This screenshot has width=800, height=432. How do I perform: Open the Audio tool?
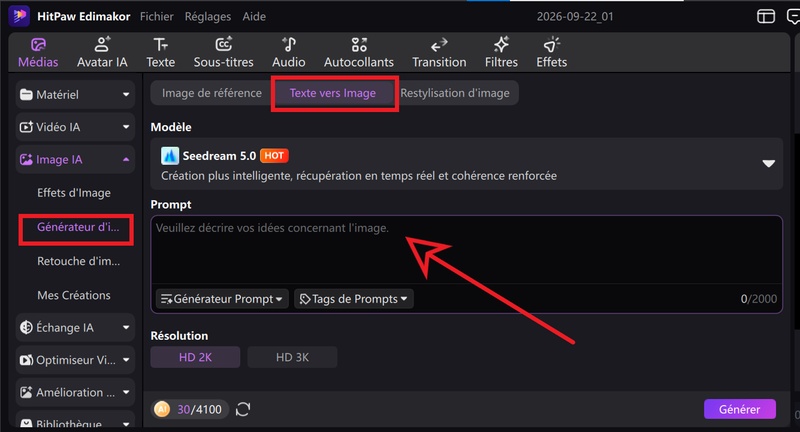click(x=289, y=53)
